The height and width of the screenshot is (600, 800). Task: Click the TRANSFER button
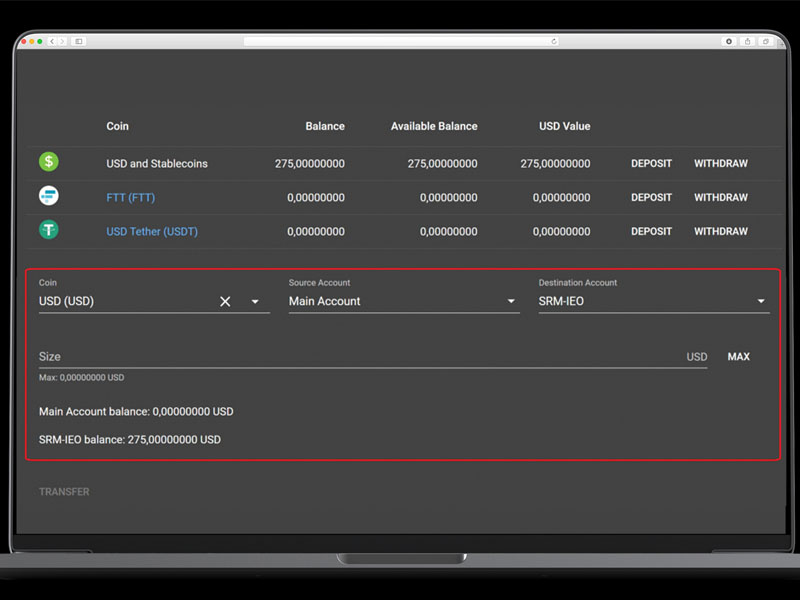[x=64, y=492]
